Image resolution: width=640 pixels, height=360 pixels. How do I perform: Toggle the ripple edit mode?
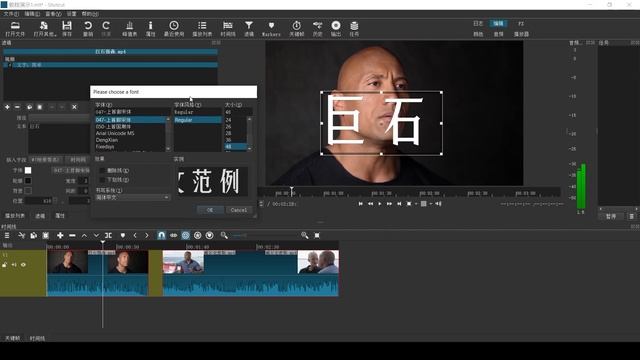click(185, 236)
